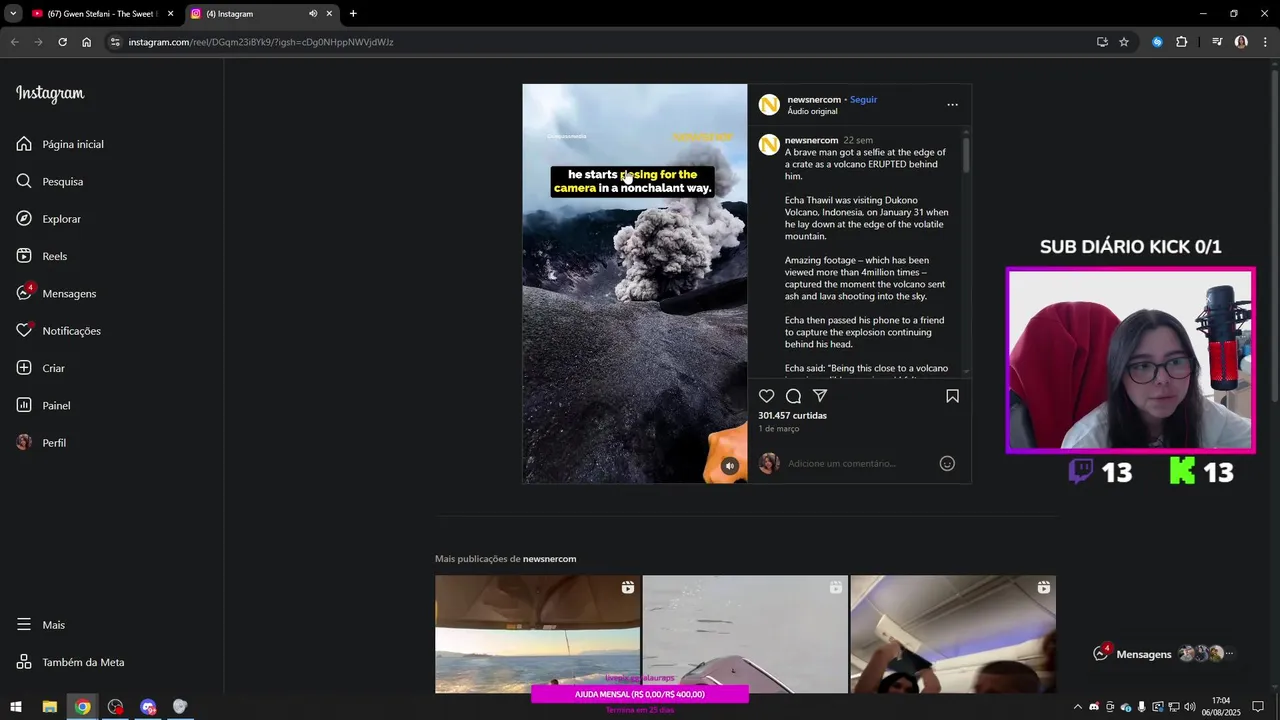Open Perfil profile page
Image resolution: width=1280 pixels, height=720 pixels.
click(x=42, y=443)
